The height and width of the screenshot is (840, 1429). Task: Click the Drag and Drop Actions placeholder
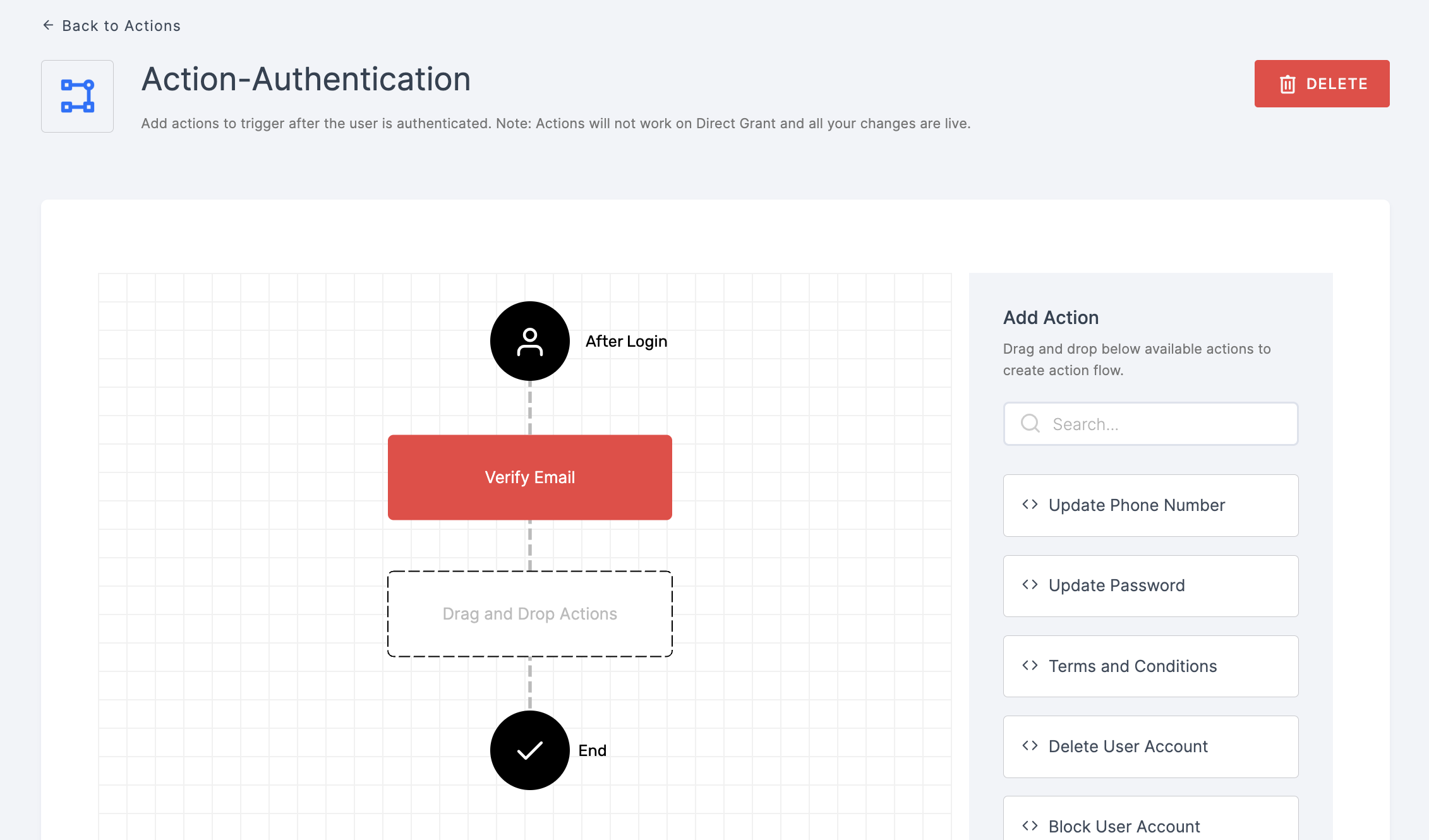pos(530,613)
